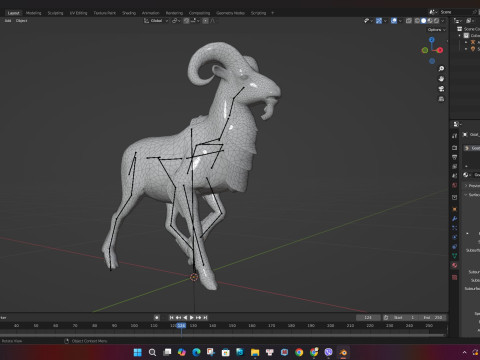This screenshot has width=480, height=360.
Task: Open object type visibility dropdown
Action: tap(368, 21)
